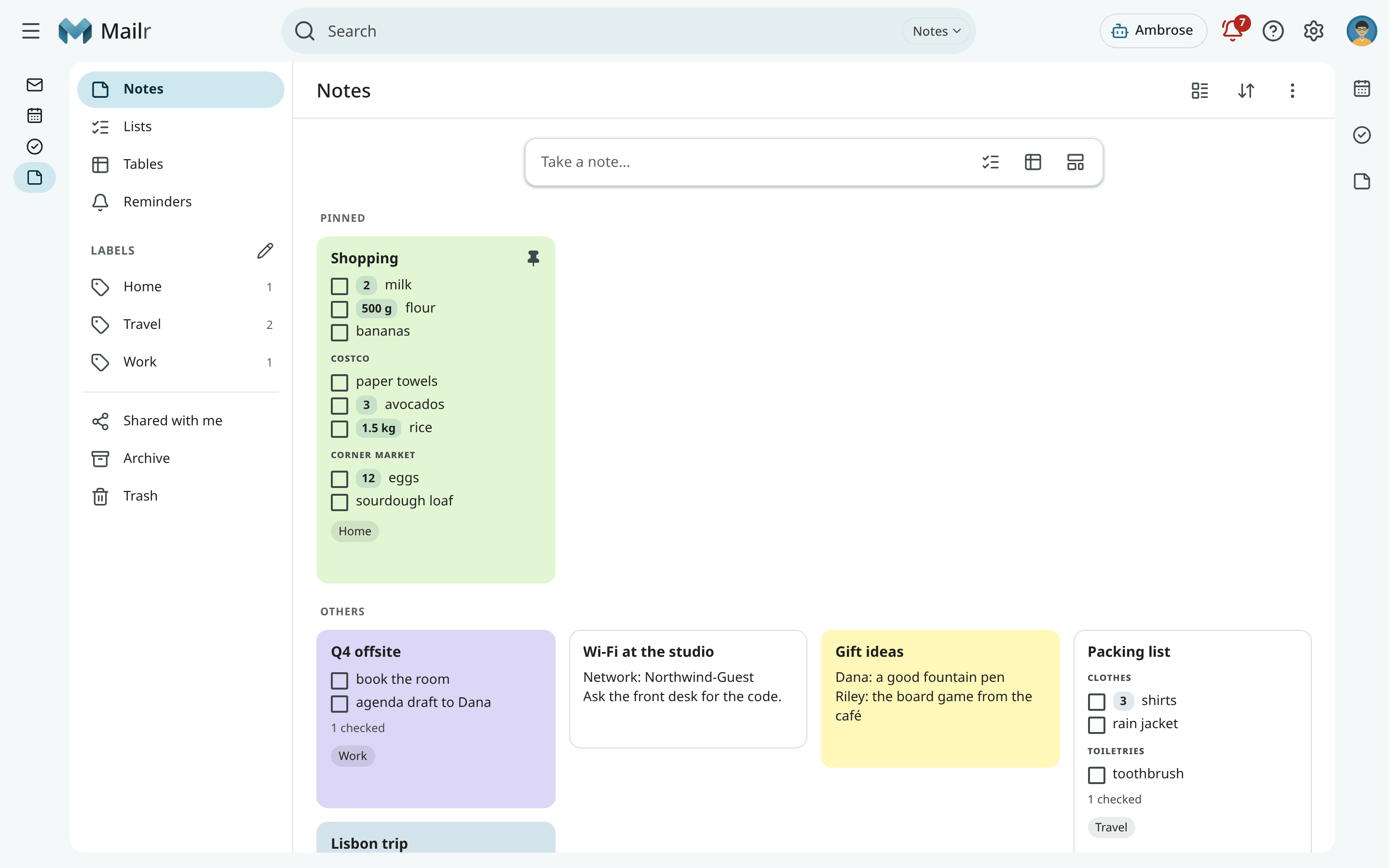The width and height of the screenshot is (1389, 868).
Task: Open the sort notes icon
Action: click(x=1246, y=91)
